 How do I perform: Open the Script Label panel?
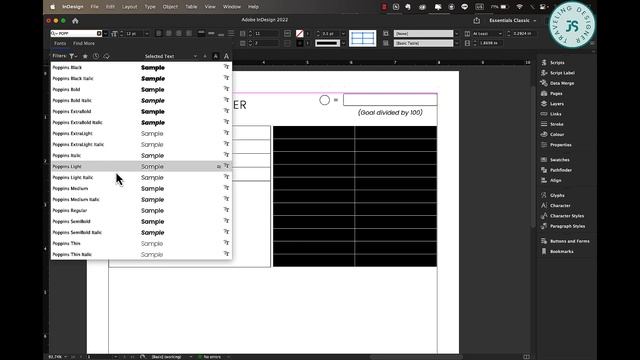(558, 73)
